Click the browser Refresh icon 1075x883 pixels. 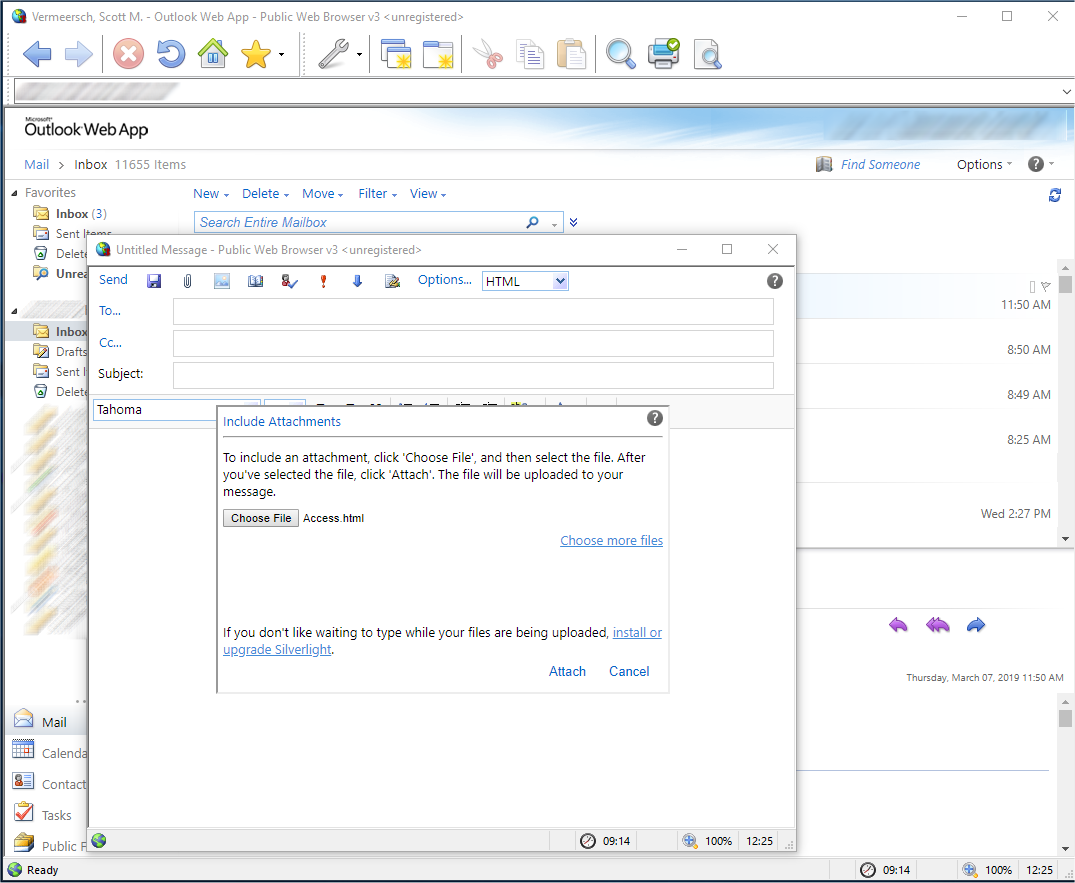(171, 54)
